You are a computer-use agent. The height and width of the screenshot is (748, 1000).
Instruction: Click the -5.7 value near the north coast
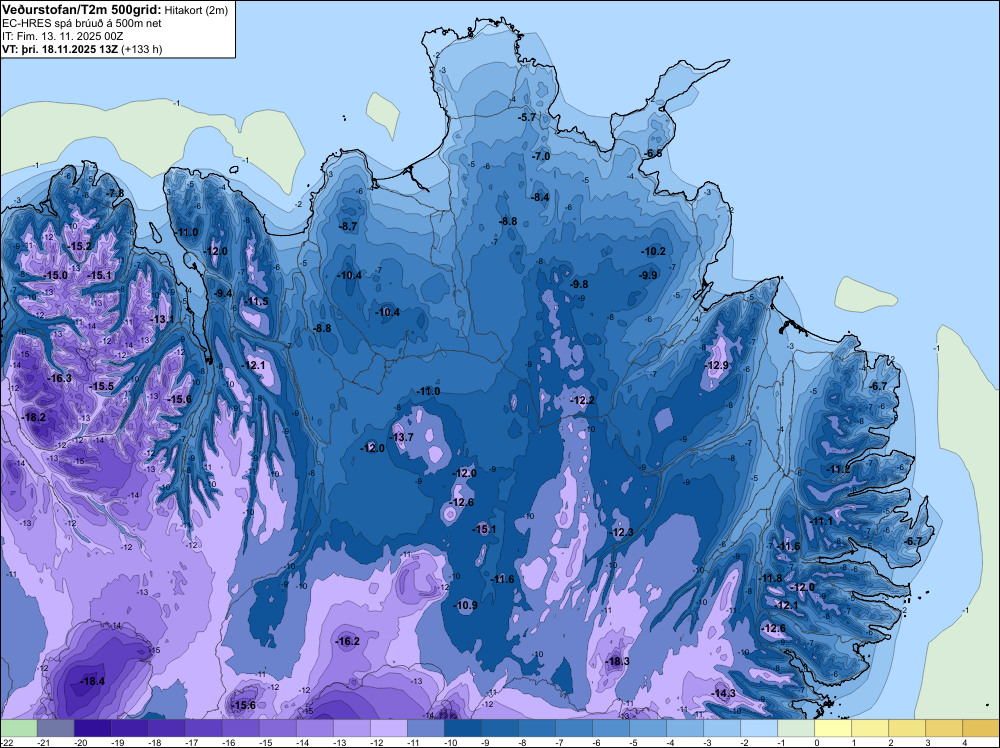click(x=527, y=117)
